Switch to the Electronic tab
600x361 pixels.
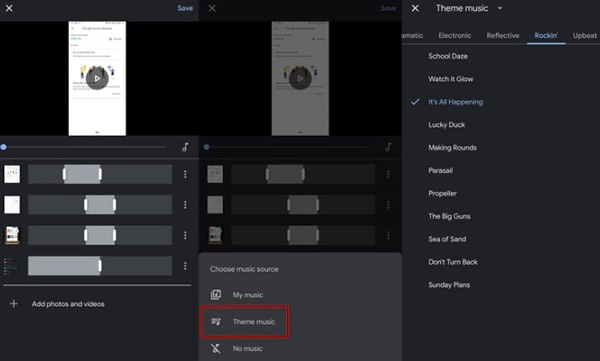tap(455, 36)
